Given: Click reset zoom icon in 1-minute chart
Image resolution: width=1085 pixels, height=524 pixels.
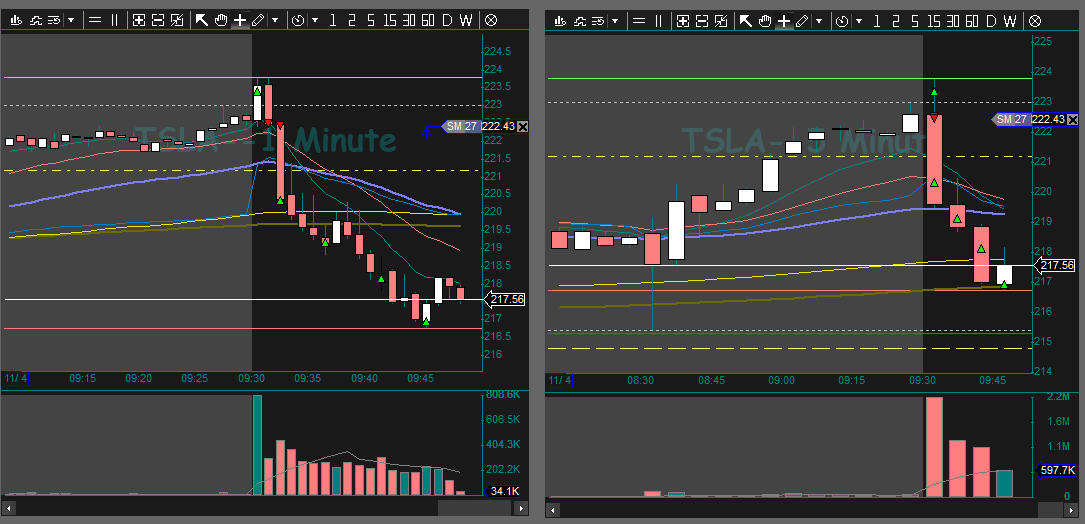Looking at the screenshot, I should tap(176, 20).
